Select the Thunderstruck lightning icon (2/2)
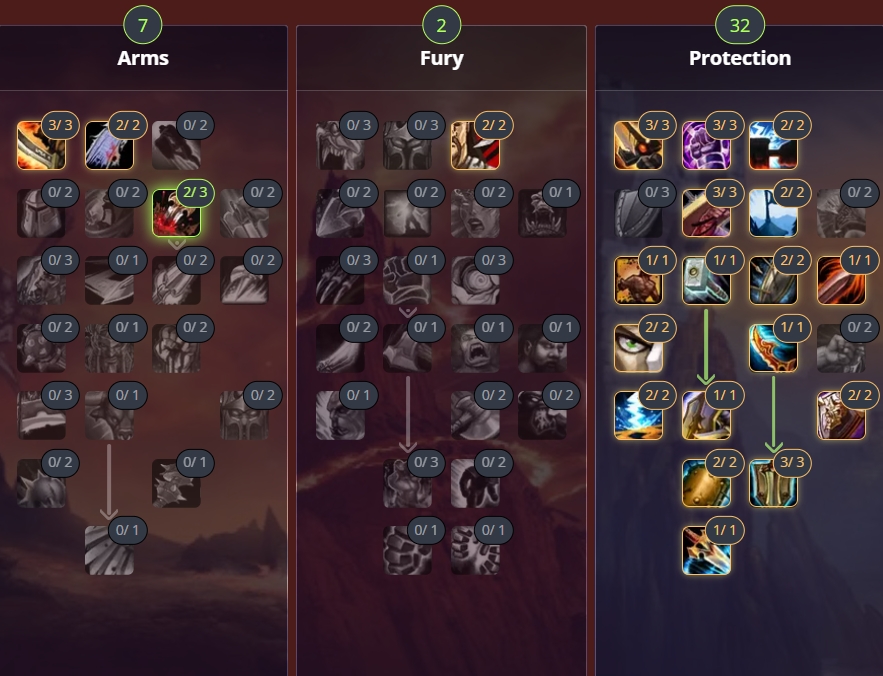 pos(639,415)
